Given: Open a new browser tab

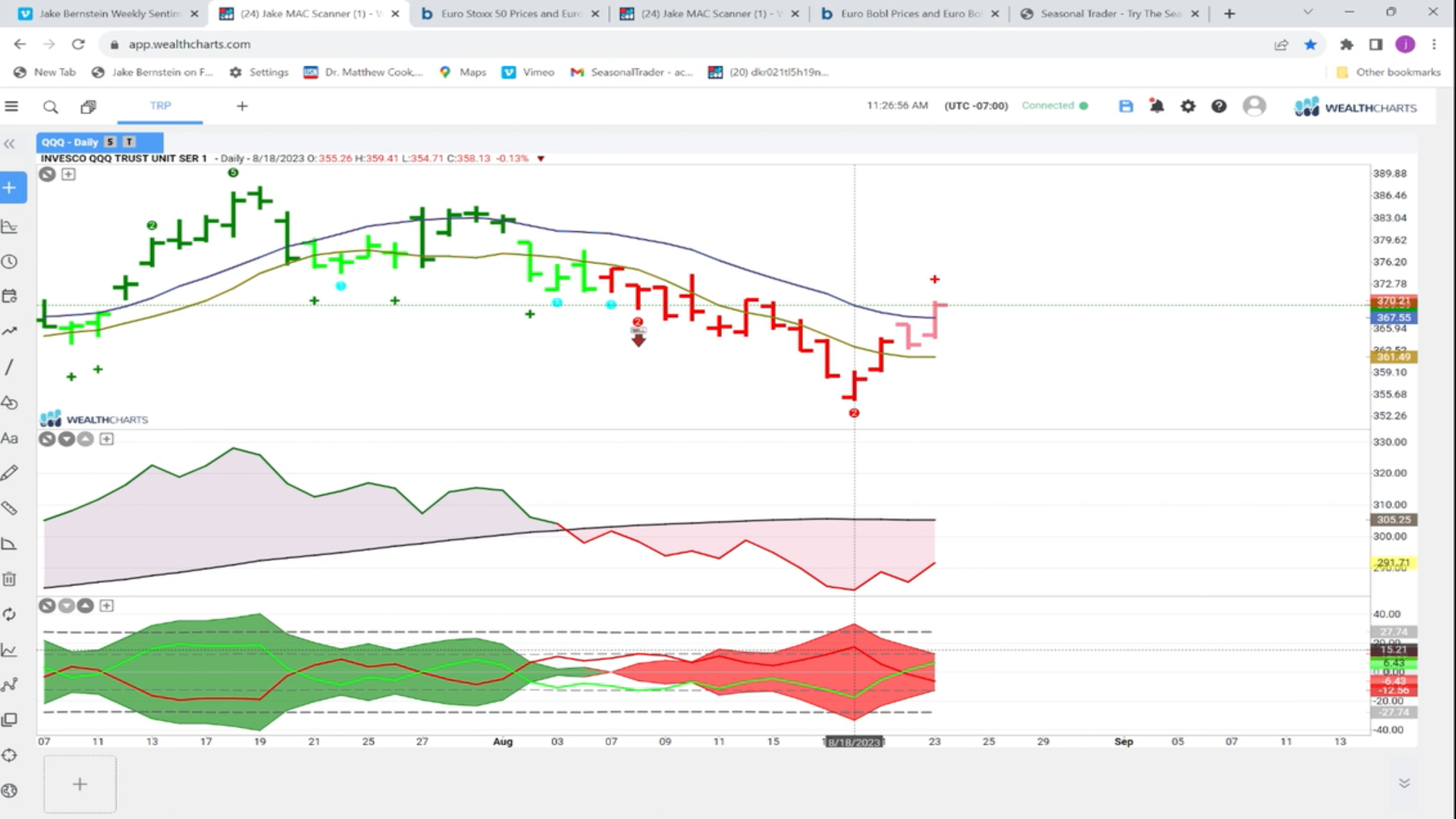Looking at the screenshot, I should pos(1229,14).
